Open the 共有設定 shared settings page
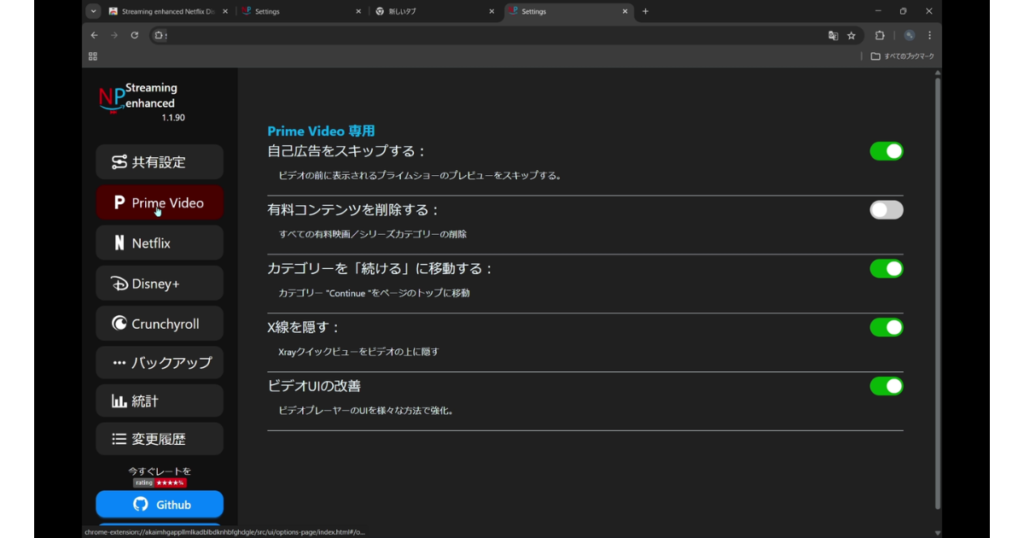 159,162
